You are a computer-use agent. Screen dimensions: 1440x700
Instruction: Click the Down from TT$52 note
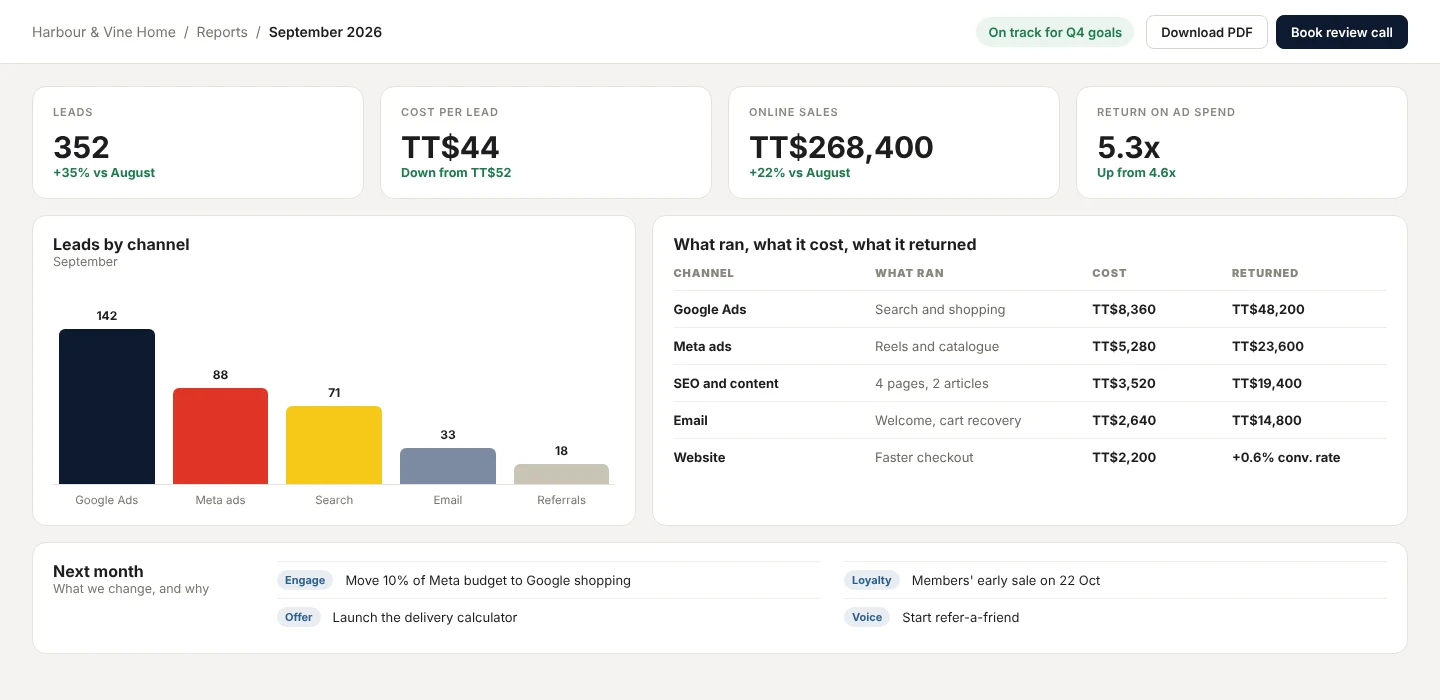pyautogui.click(x=456, y=173)
